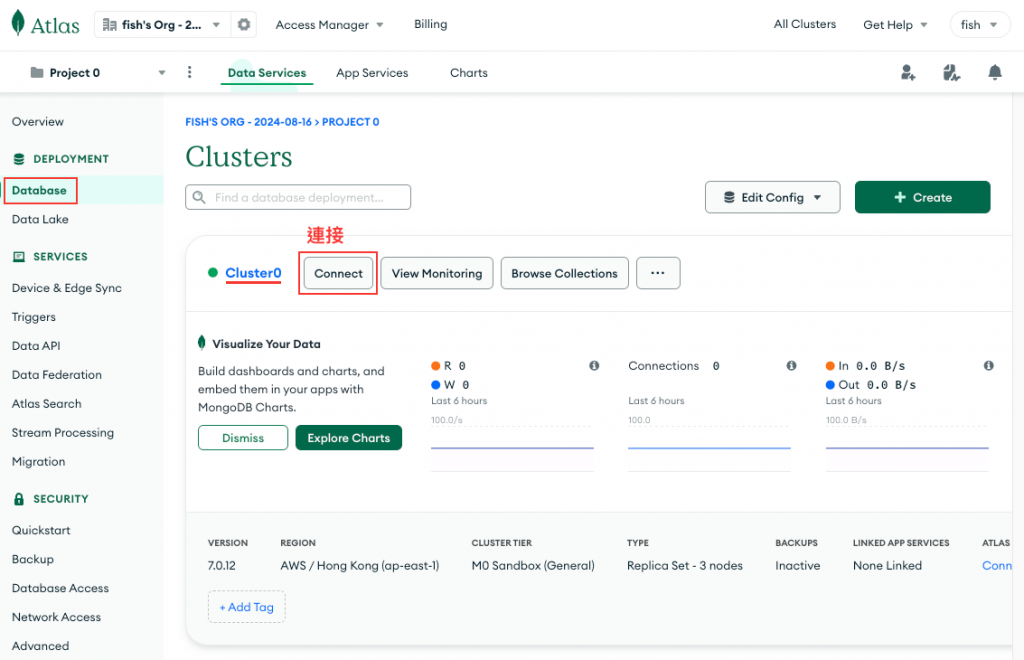Open the Access Manager dropdown

coord(329,25)
